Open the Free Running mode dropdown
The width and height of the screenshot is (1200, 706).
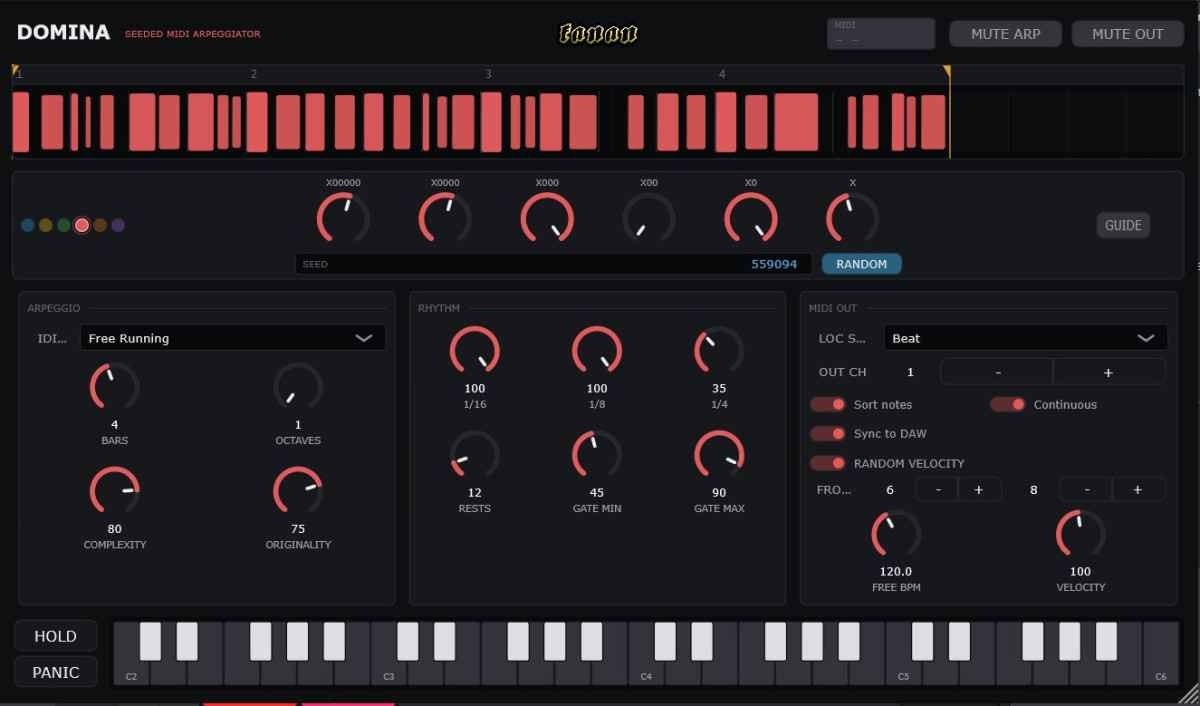pos(233,338)
